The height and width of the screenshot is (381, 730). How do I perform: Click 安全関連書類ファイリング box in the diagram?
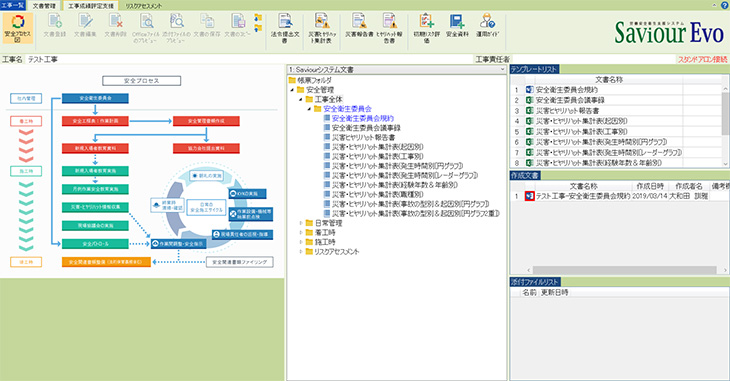click(239, 262)
